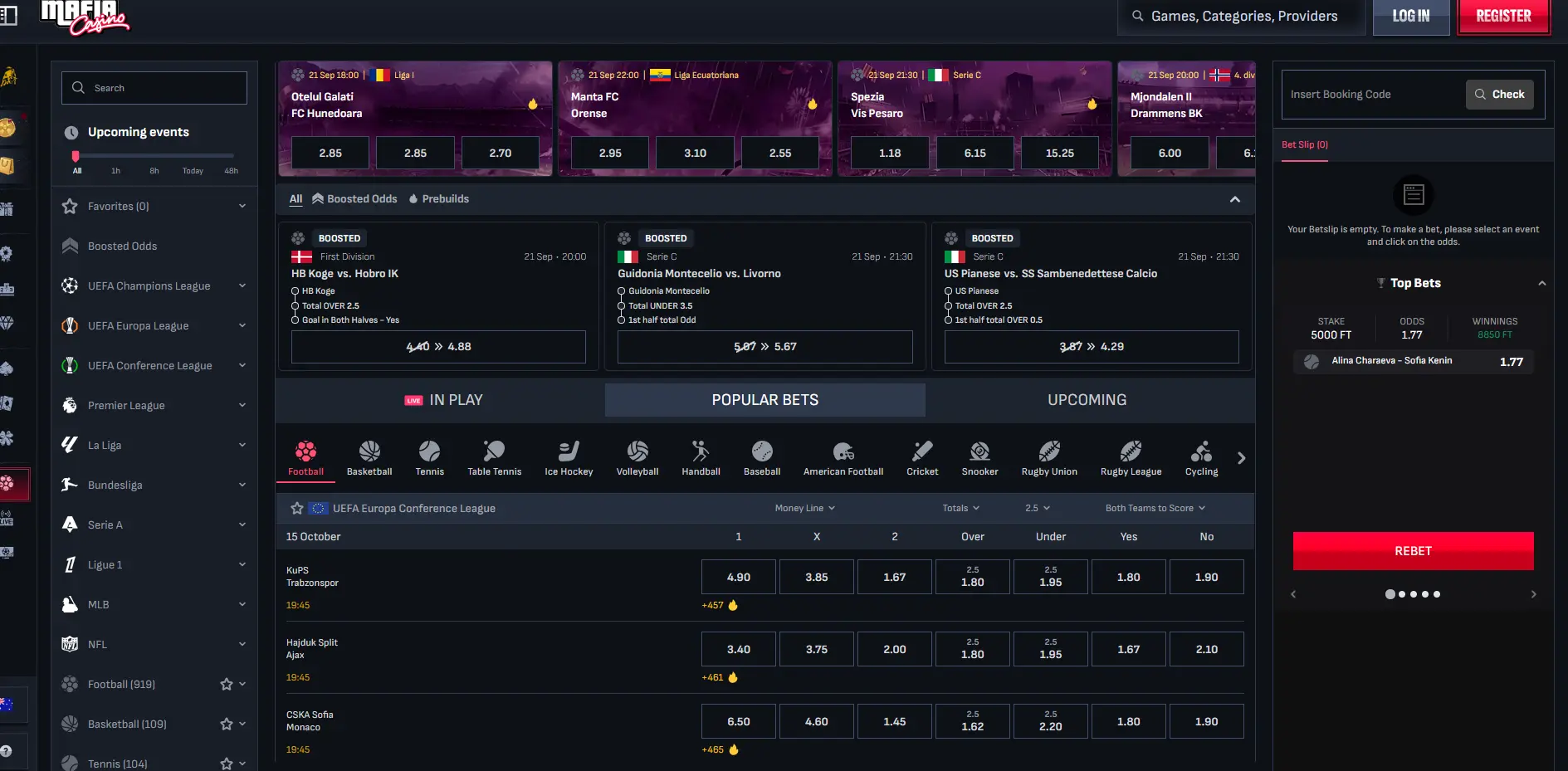Image resolution: width=1568 pixels, height=771 pixels.
Task: Open the 2.5 totals line dropdown
Action: point(1038,508)
